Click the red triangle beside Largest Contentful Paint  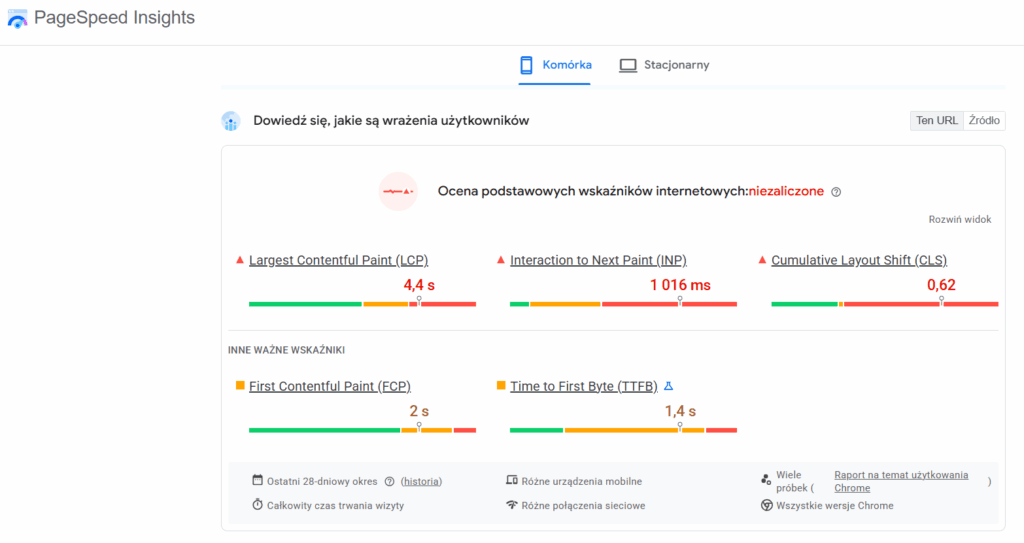tap(240, 260)
